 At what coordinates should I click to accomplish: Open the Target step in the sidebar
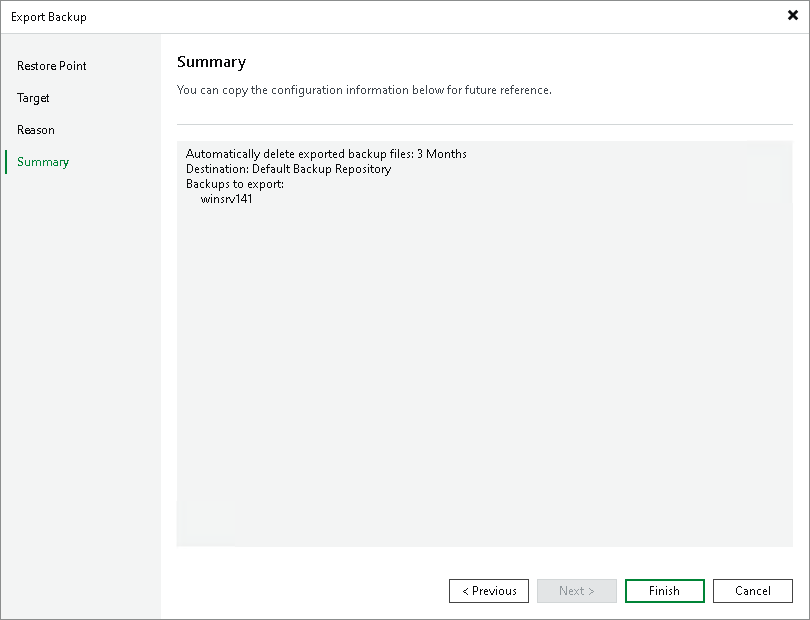click(x=33, y=98)
